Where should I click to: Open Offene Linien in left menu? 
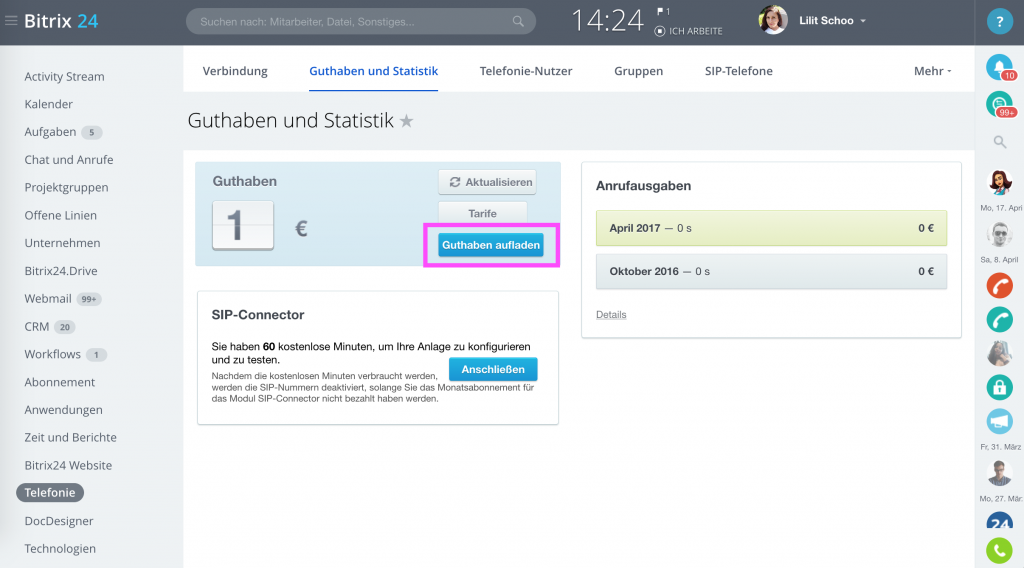pyautogui.click(x=60, y=215)
